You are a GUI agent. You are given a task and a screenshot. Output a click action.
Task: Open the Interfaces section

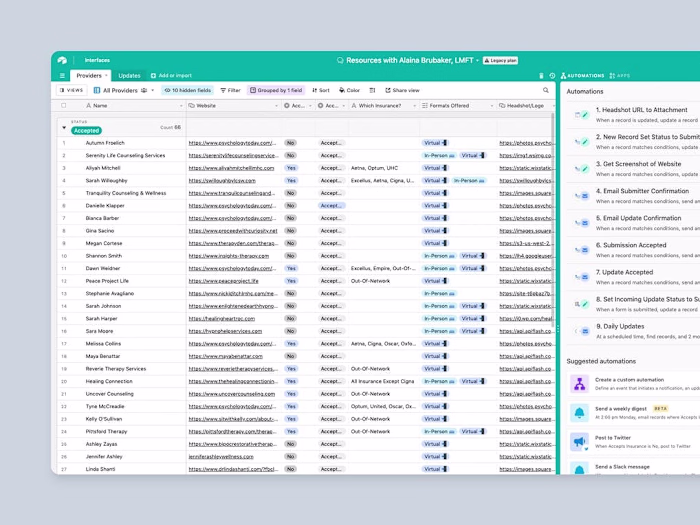97,60
